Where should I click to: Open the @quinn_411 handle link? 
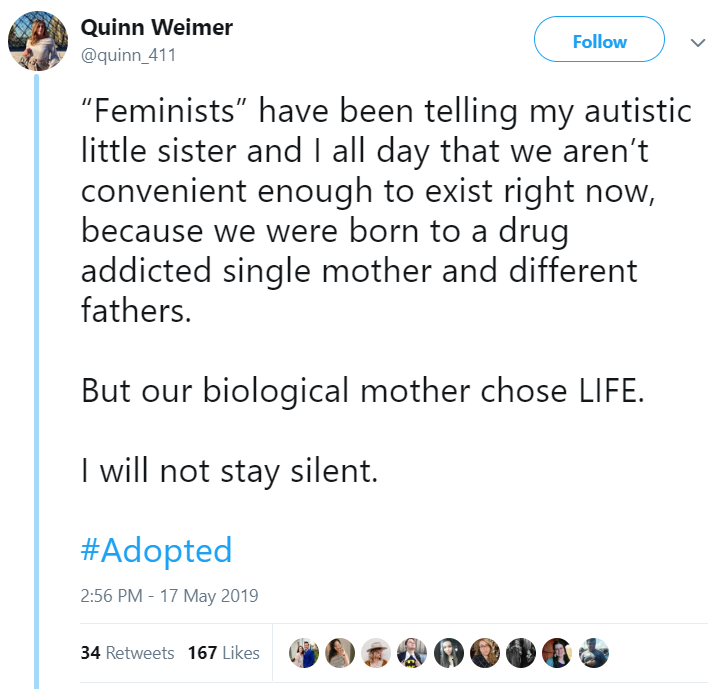[x=128, y=56]
